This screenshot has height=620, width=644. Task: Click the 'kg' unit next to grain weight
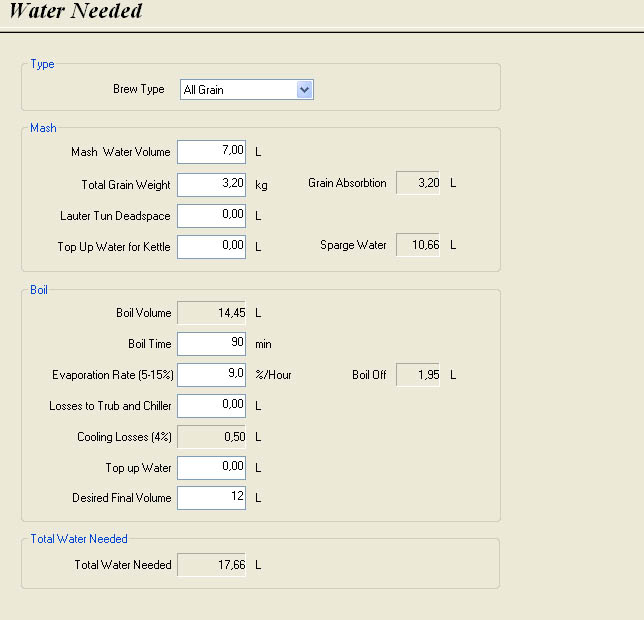261,185
